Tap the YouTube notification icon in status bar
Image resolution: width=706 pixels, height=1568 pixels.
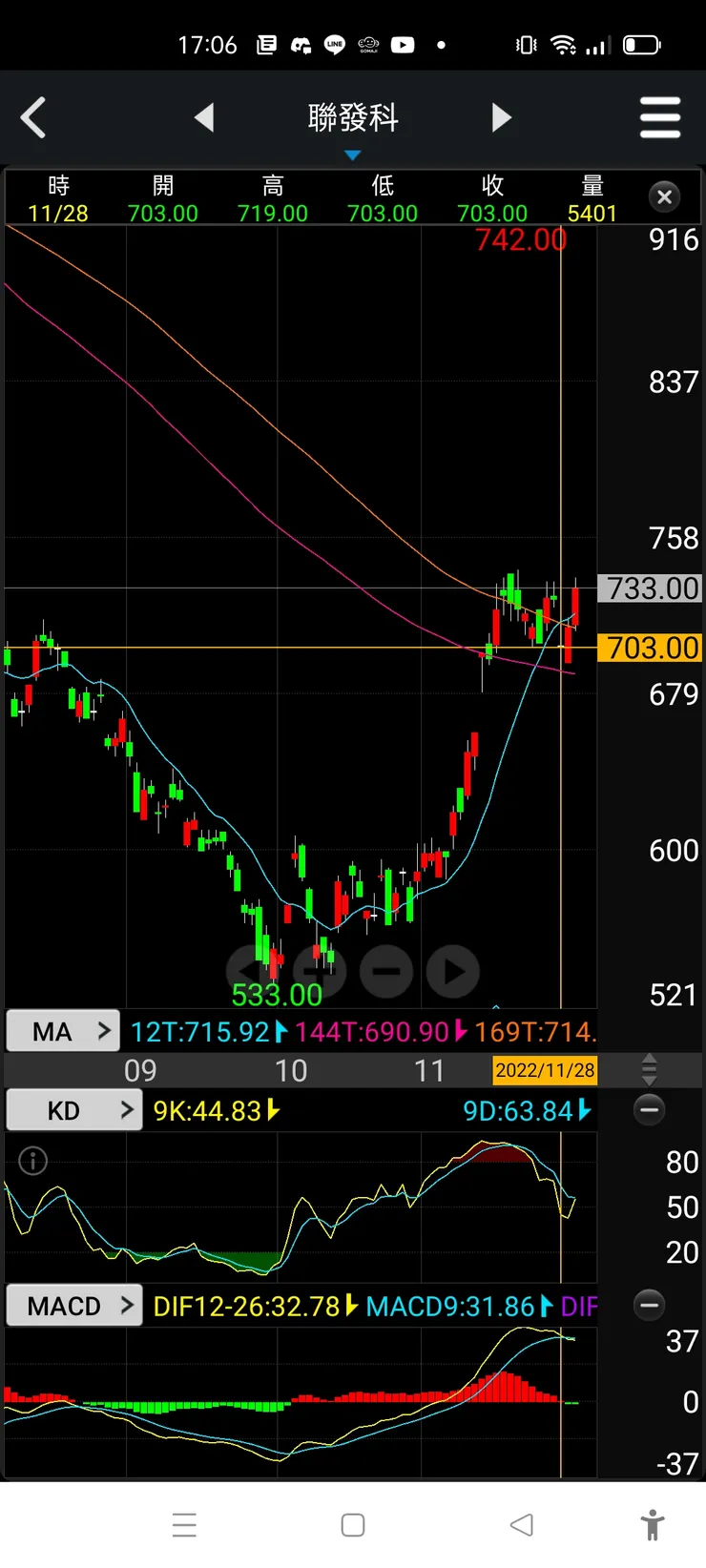[403, 45]
